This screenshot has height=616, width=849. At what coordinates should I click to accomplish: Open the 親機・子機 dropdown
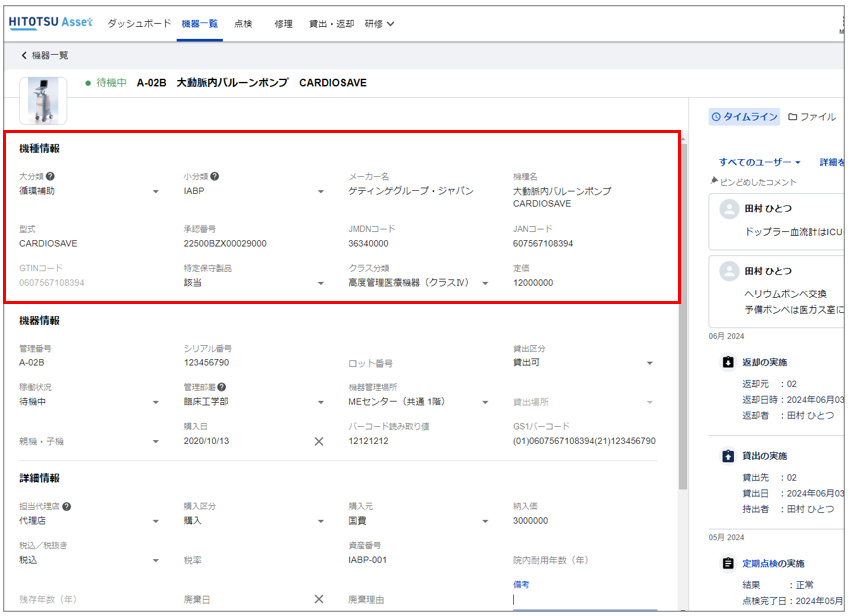[x=89, y=442]
